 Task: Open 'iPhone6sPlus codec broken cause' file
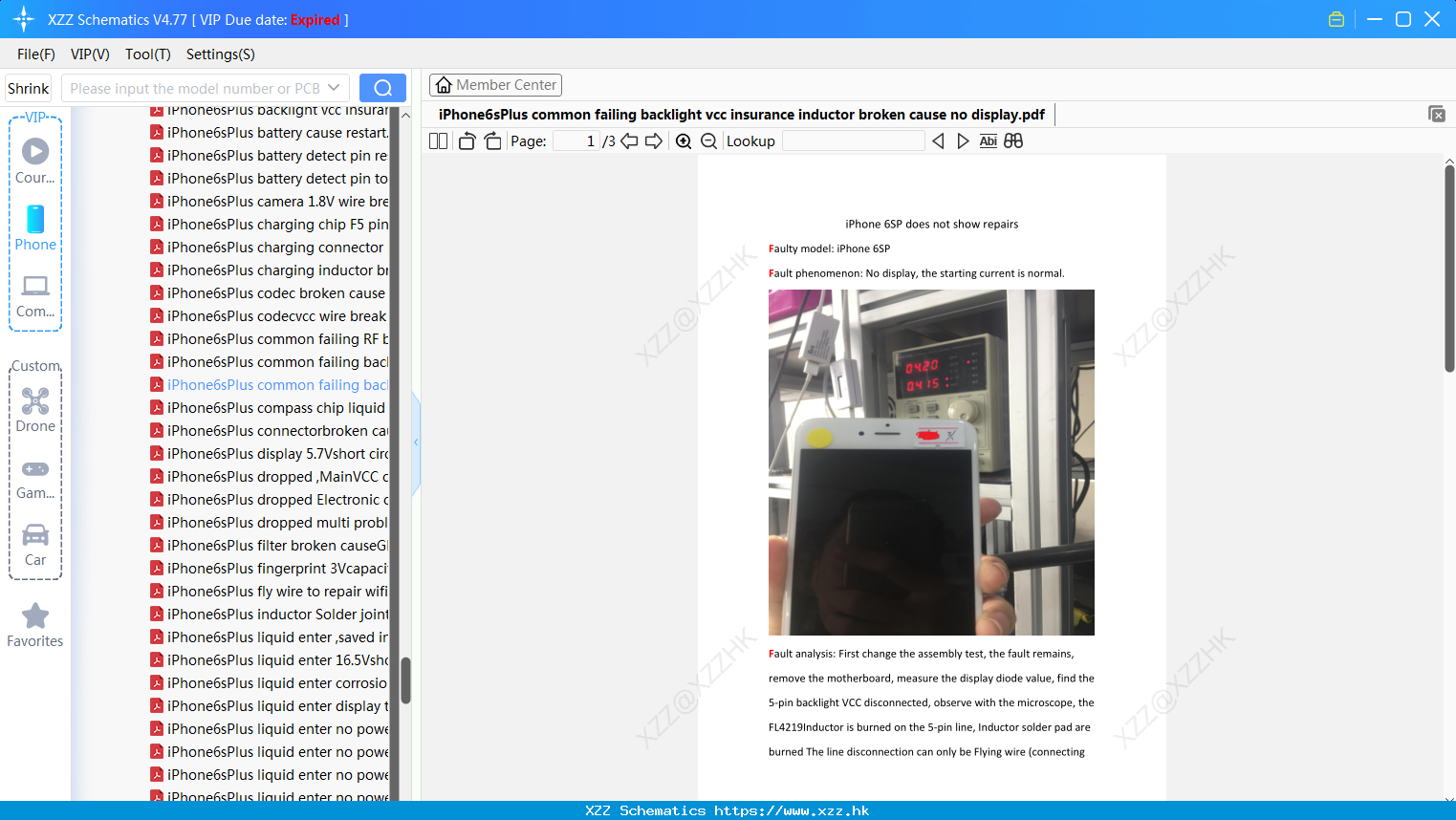coord(268,293)
